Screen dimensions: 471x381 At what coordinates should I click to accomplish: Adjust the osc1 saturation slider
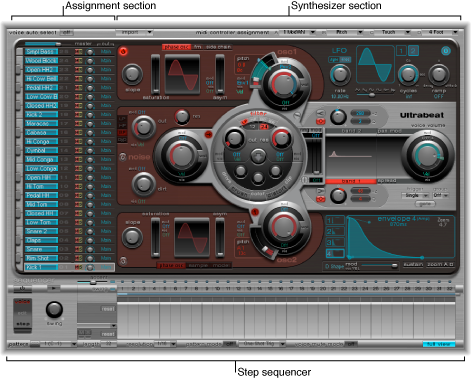155,74
